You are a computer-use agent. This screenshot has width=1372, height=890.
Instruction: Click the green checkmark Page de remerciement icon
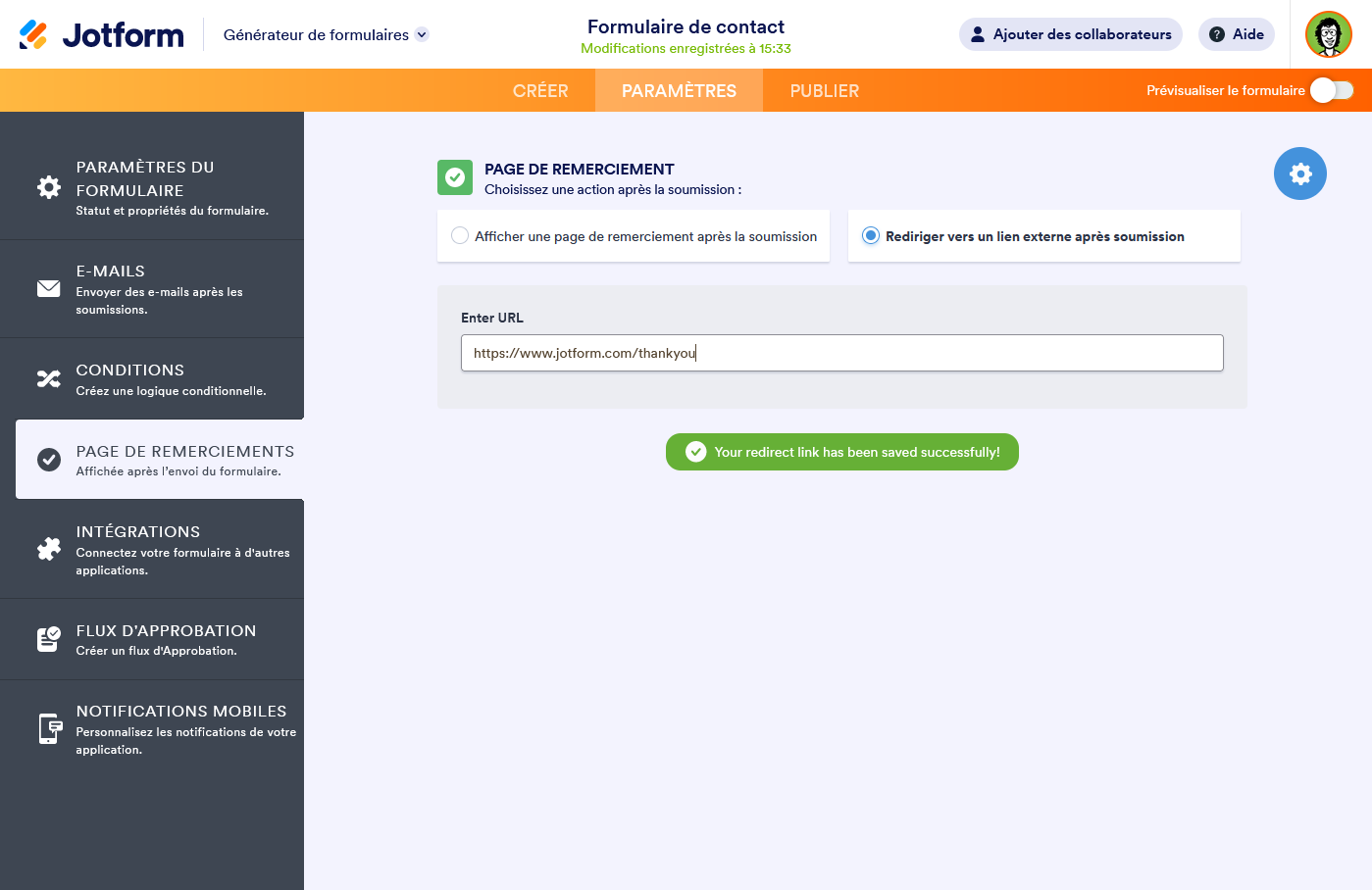[x=455, y=177]
